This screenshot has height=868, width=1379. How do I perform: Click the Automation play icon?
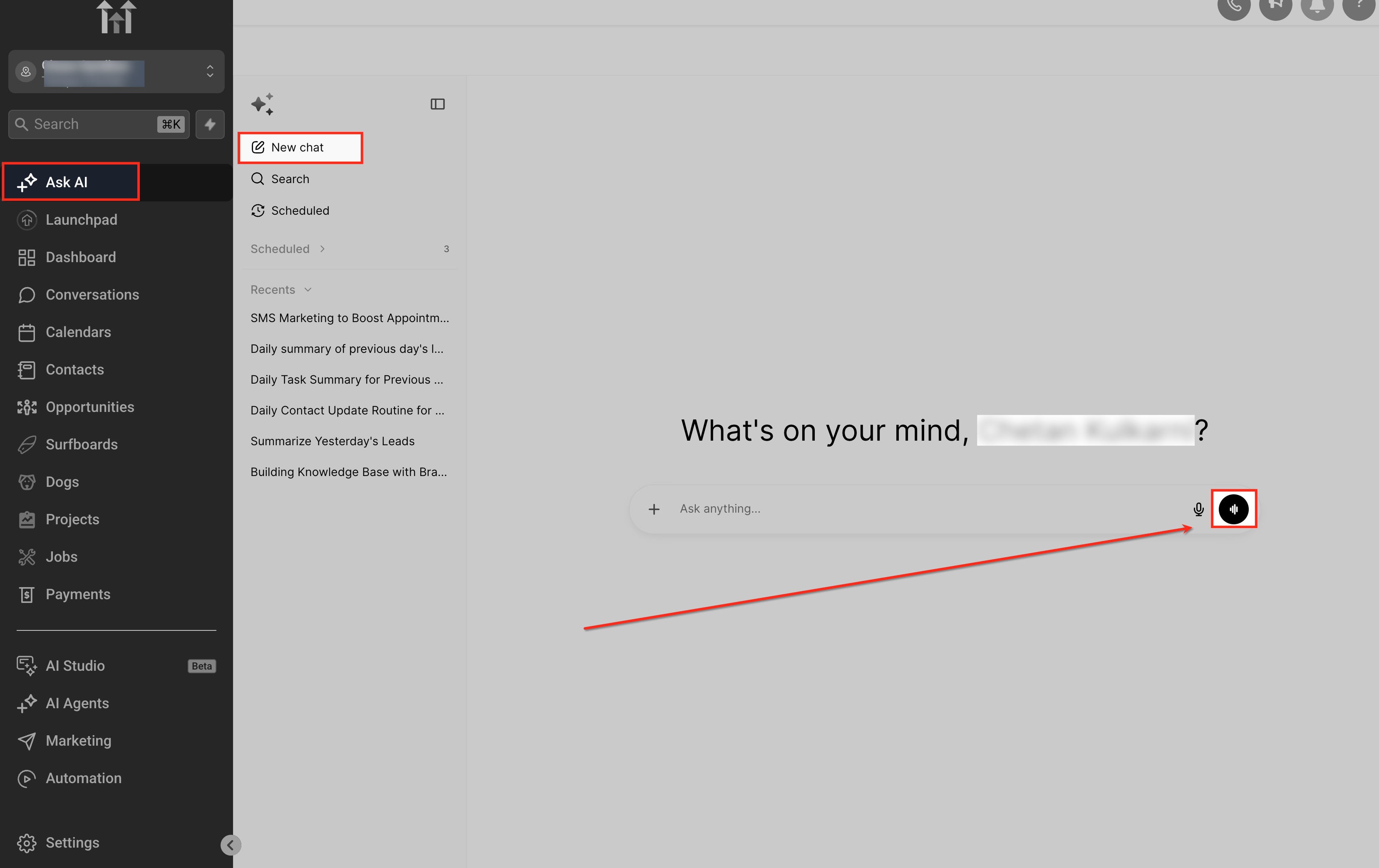[x=26, y=778]
